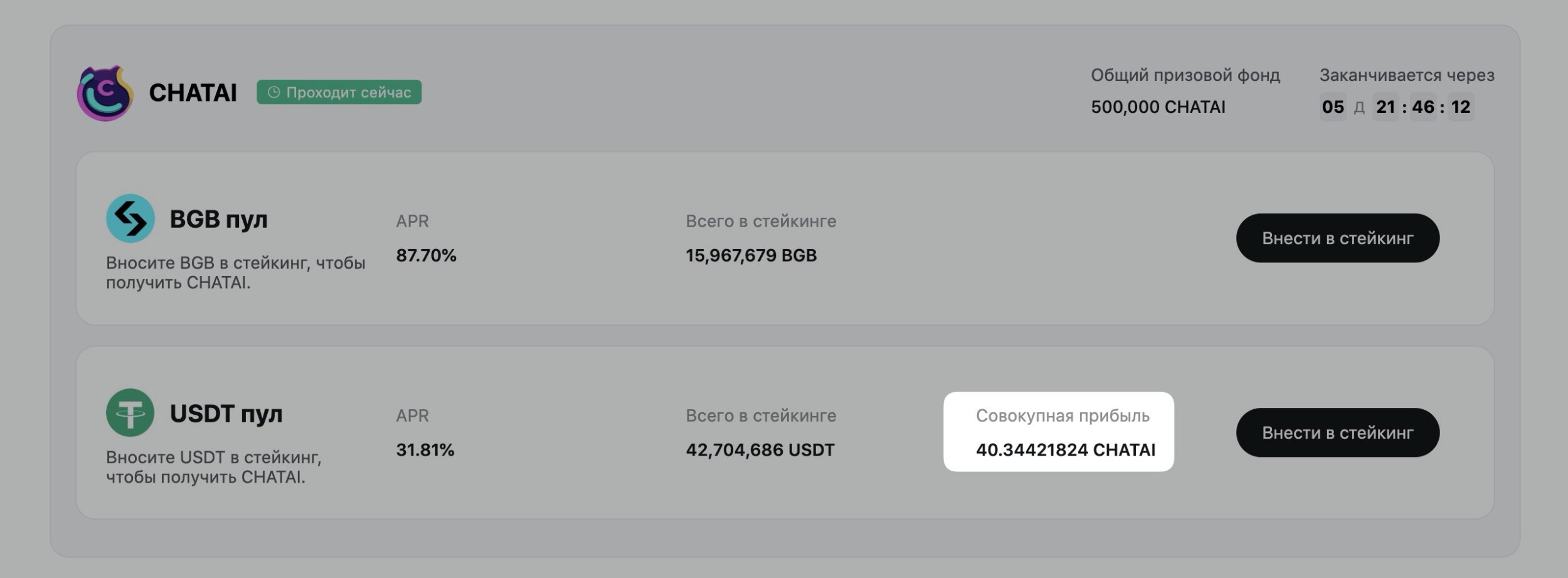Click the countdown days box showing 05
The image size is (1568, 578).
[x=1333, y=107]
